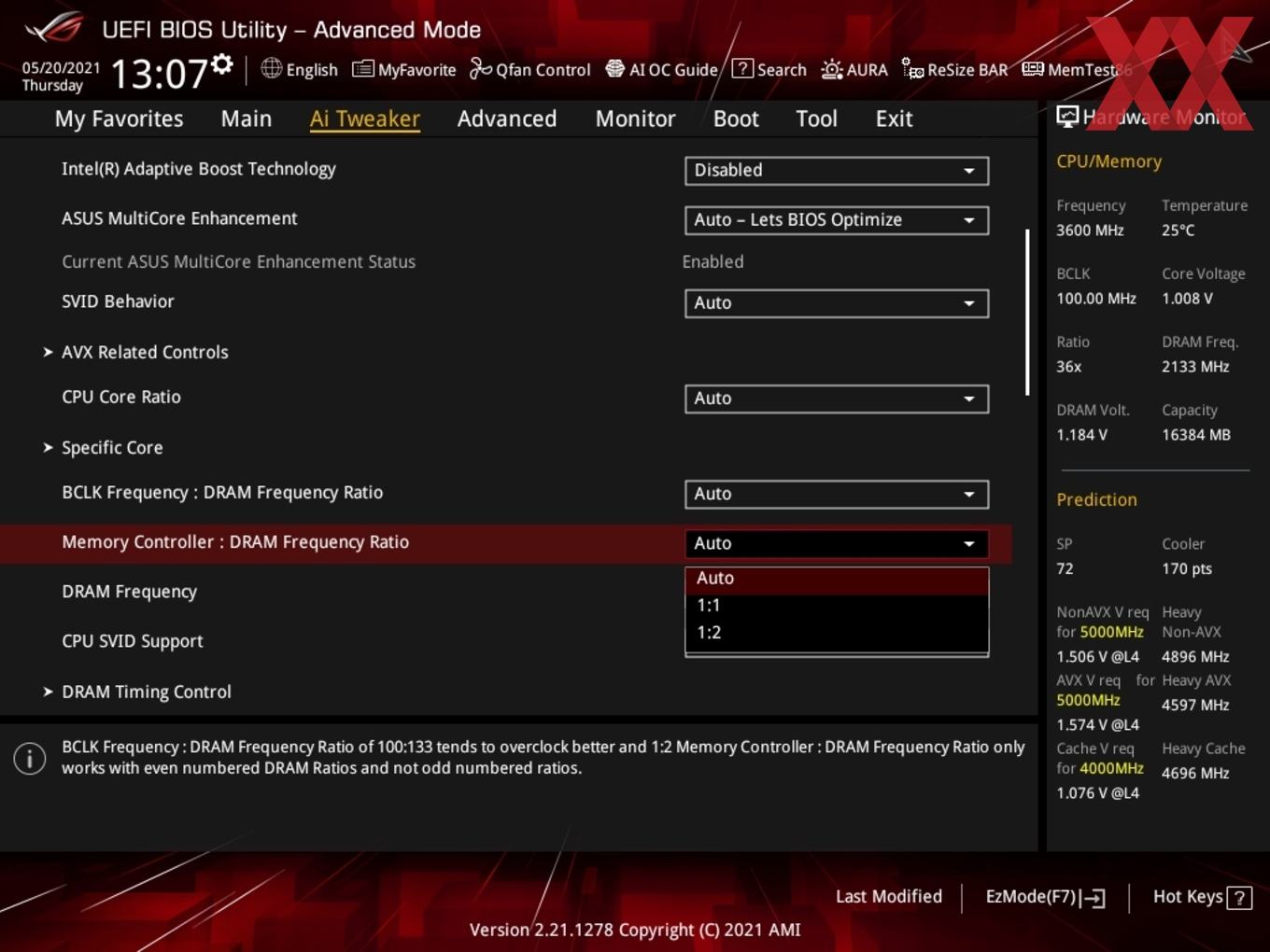Choose 1:1 ratio option
Image resolution: width=1270 pixels, height=952 pixels.
pyautogui.click(x=837, y=606)
